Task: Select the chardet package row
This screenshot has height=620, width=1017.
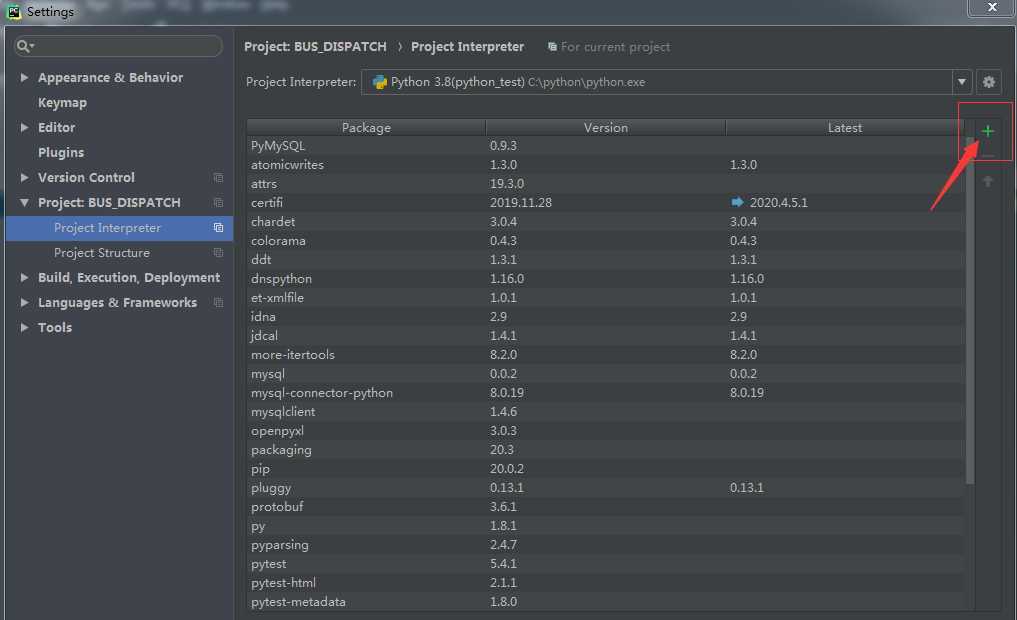Action: pyautogui.click(x=605, y=222)
